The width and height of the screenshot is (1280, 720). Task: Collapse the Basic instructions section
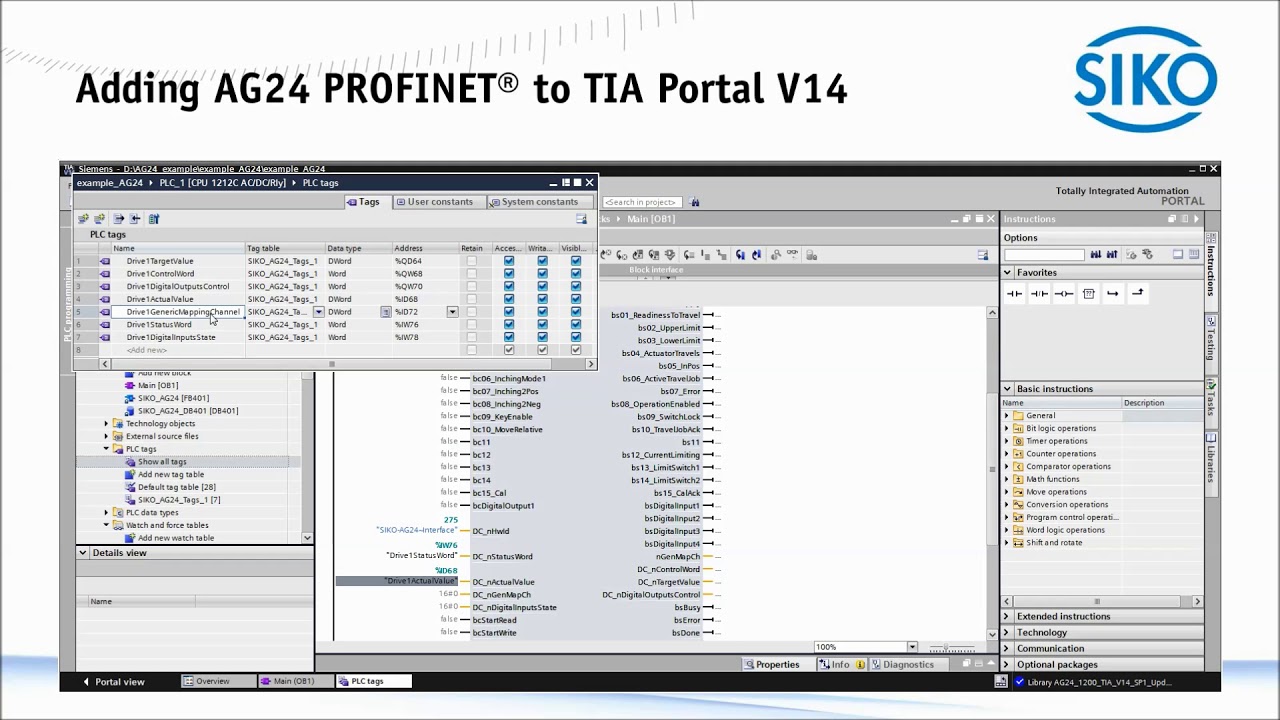pyautogui.click(x=1008, y=388)
